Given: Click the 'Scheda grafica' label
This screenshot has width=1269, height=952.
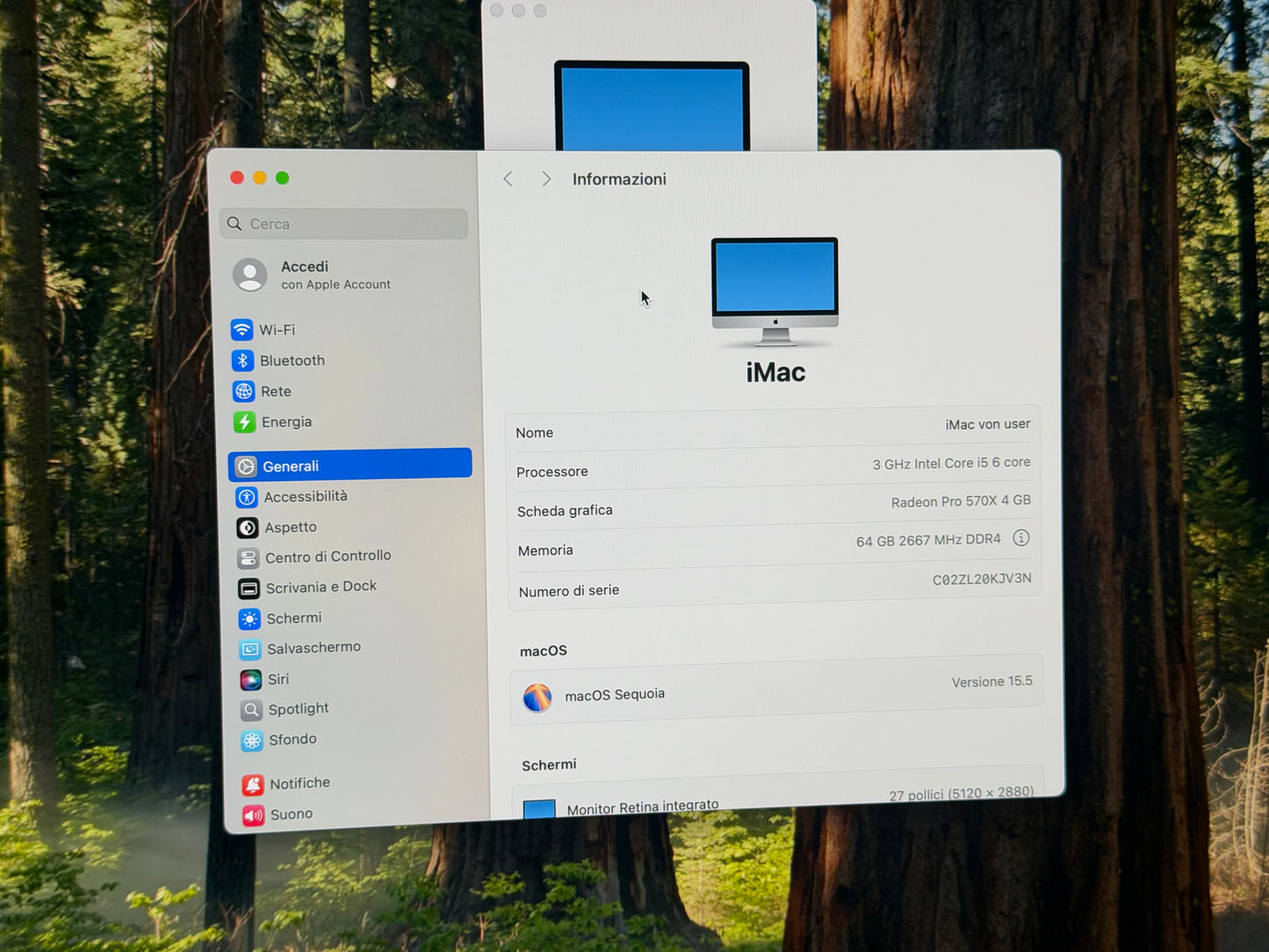Looking at the screenshot, I should (565, 510).
